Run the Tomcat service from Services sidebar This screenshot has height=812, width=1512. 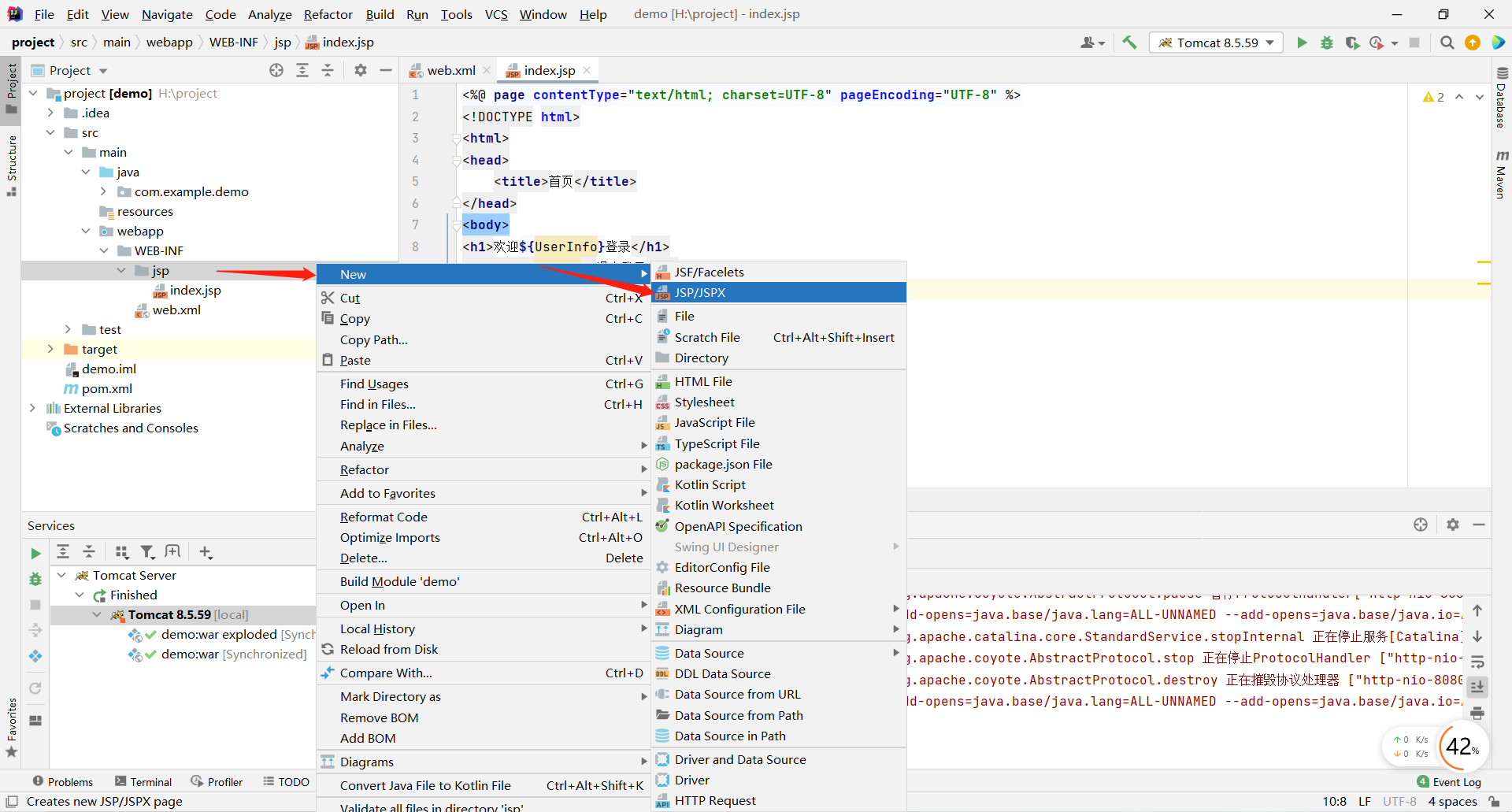(35, 554)
